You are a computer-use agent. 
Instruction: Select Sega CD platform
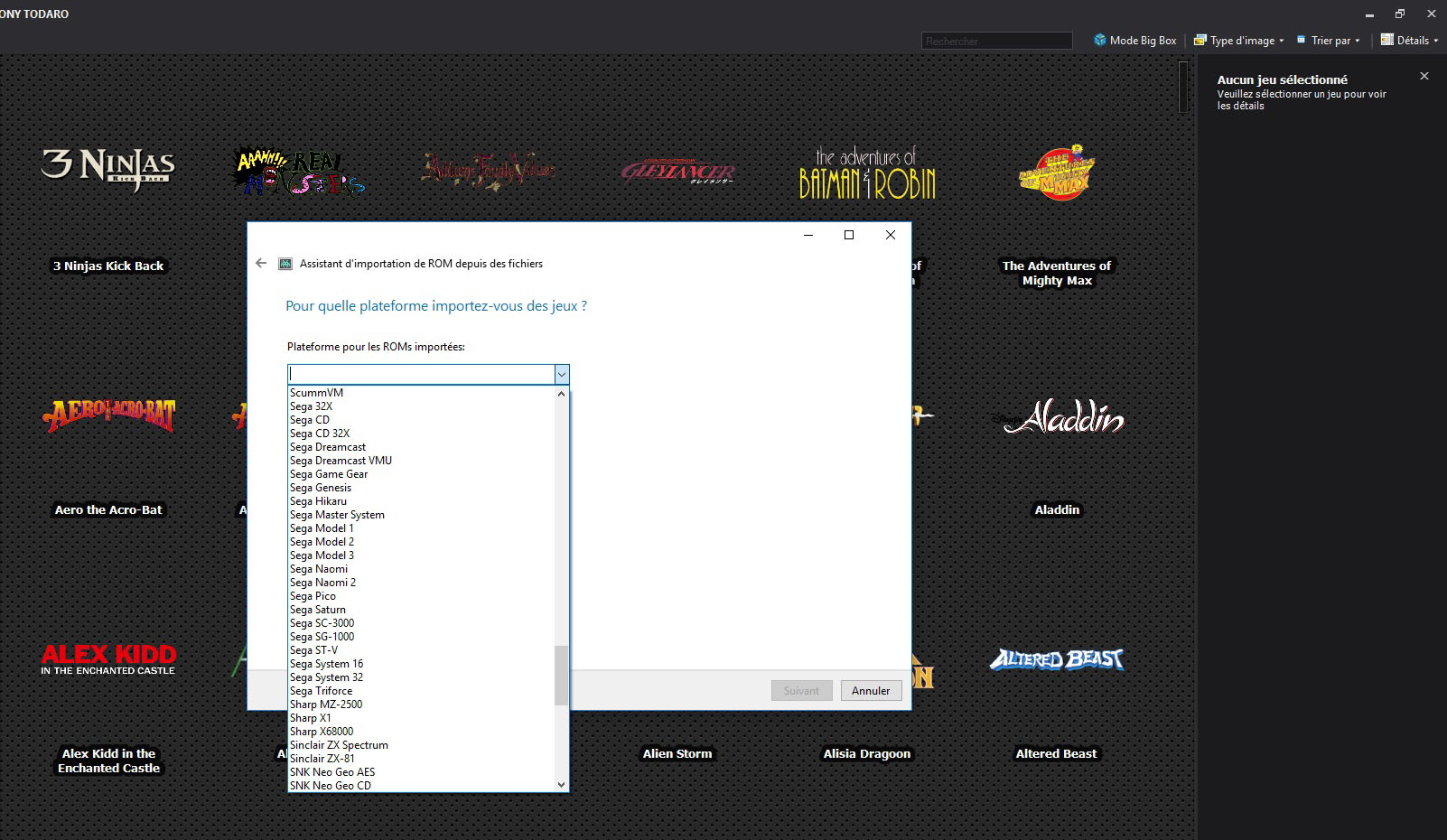[x=421, y=420]
